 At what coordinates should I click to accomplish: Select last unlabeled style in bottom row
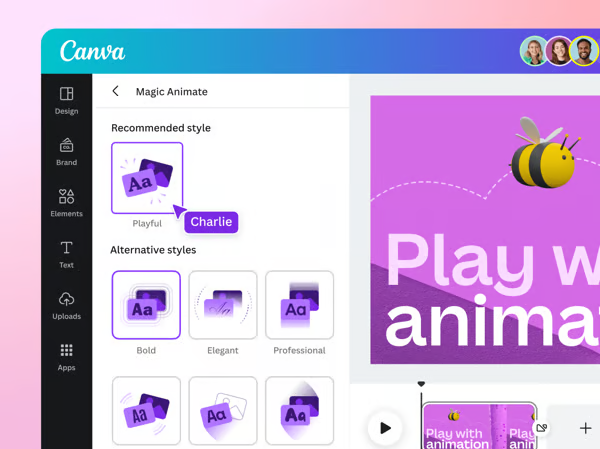(299, 411)
